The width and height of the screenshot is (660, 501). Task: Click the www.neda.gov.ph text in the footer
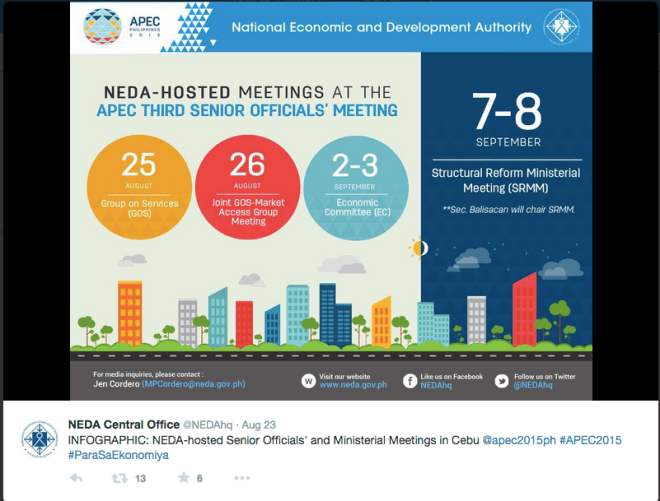click(x=353, y=385)
